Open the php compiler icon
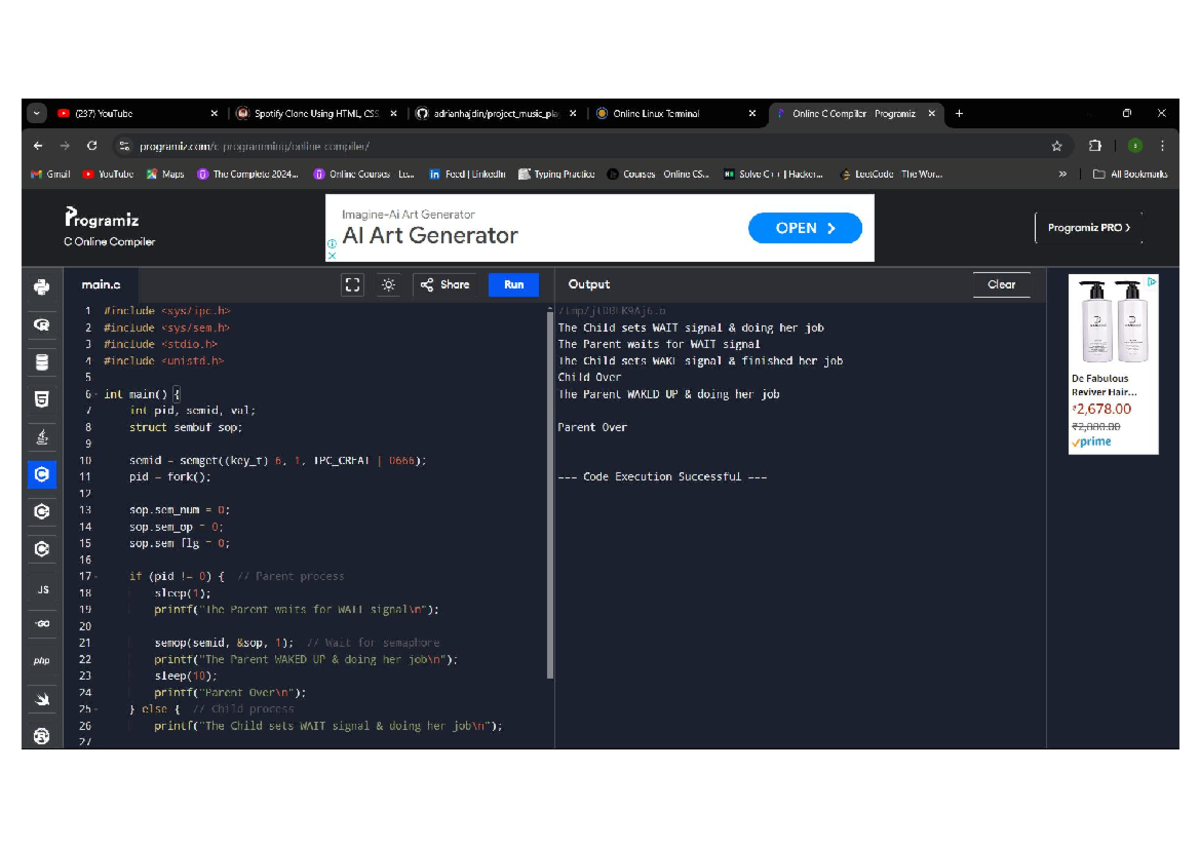 42,661
